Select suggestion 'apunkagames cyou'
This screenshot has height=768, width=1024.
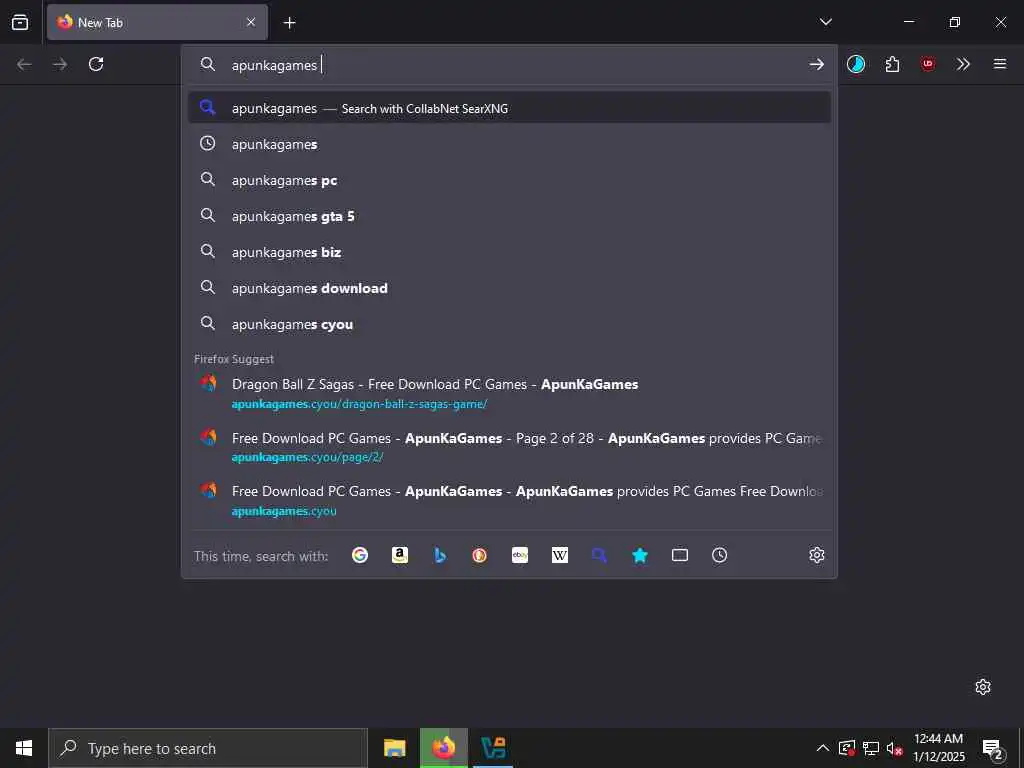point(509,324)
